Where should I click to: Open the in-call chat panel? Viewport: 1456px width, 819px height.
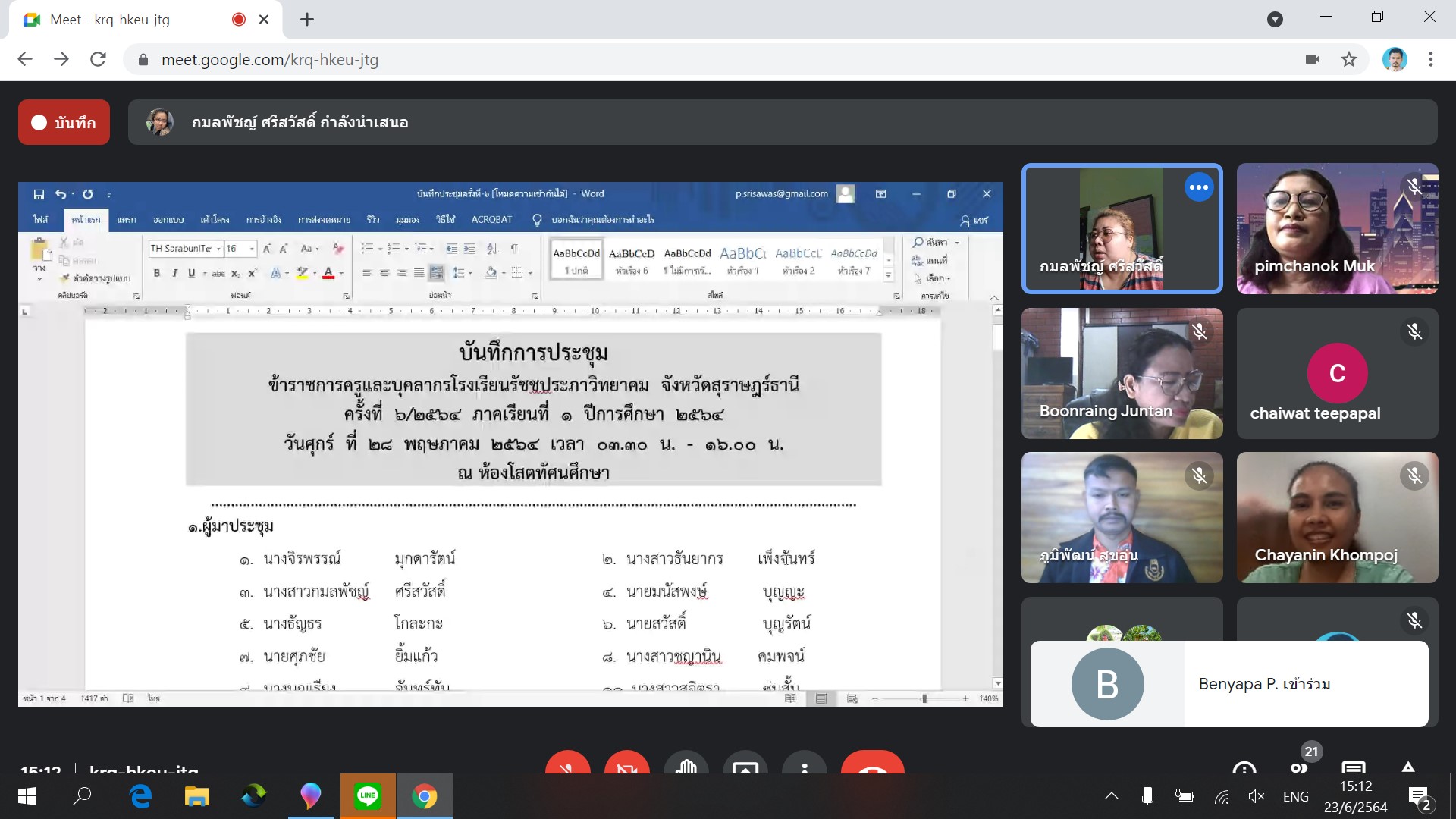pos(1353,767)
